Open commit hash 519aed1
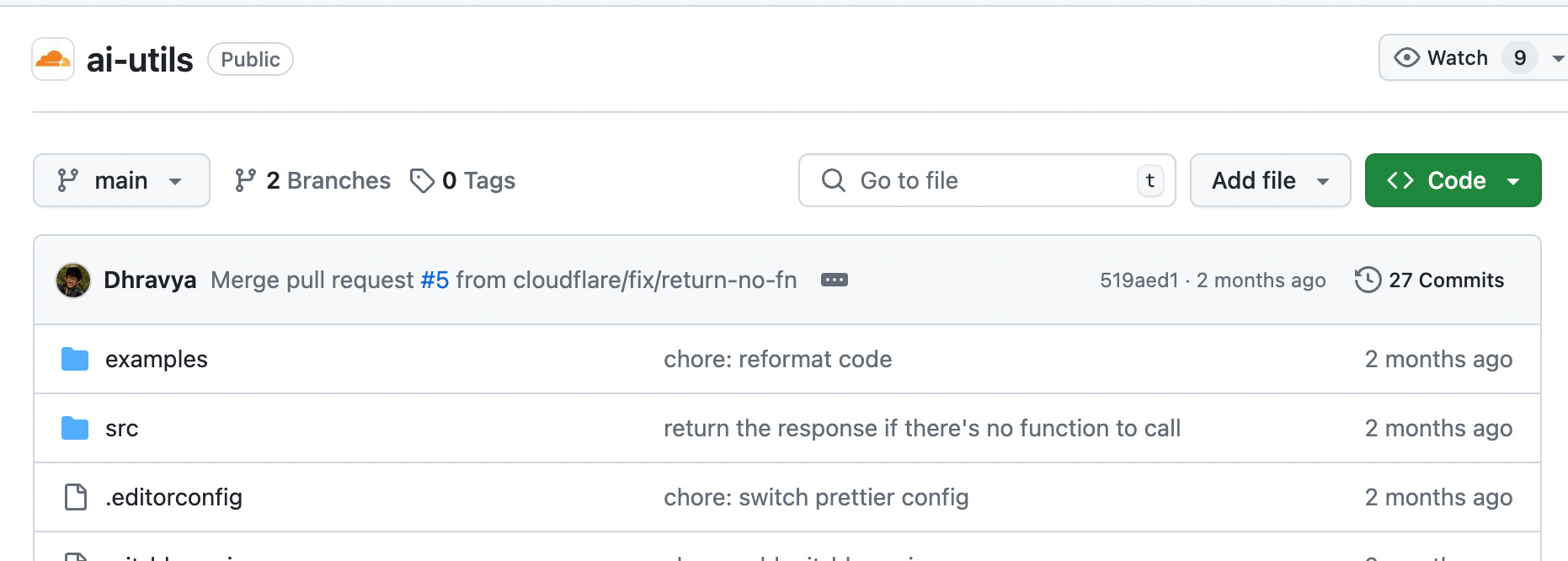This screenshot has width=1568, height=561. click(1139, 280)
